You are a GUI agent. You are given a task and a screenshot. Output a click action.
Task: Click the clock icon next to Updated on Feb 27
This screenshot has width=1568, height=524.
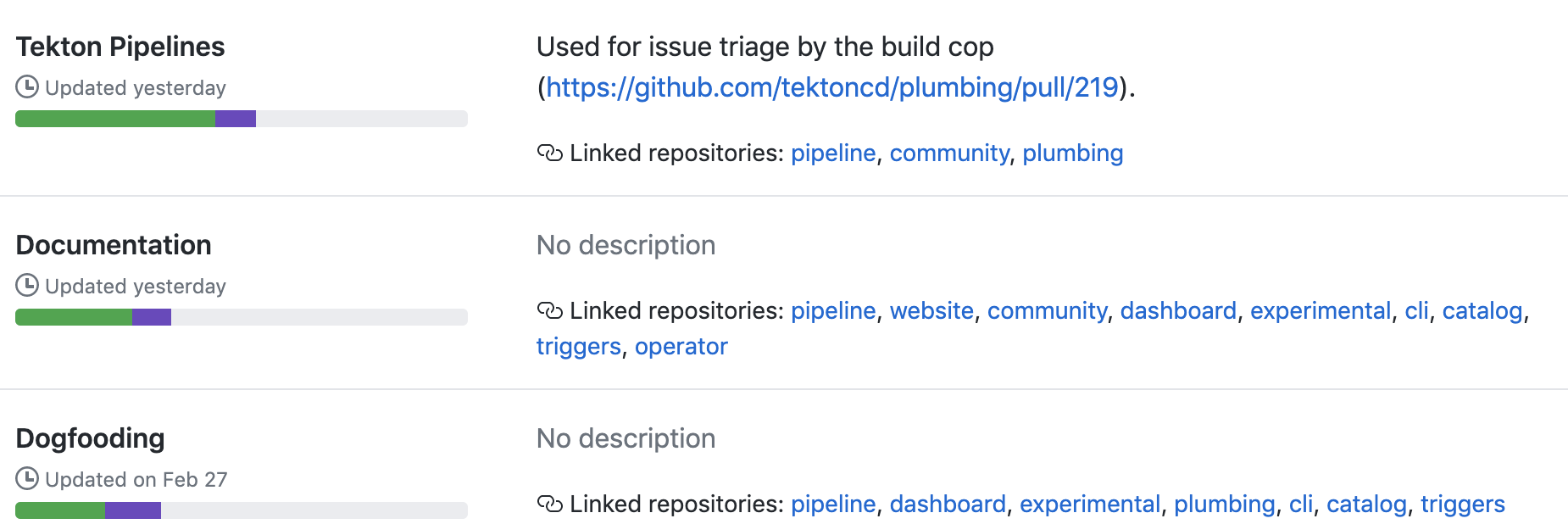point(27,479)
